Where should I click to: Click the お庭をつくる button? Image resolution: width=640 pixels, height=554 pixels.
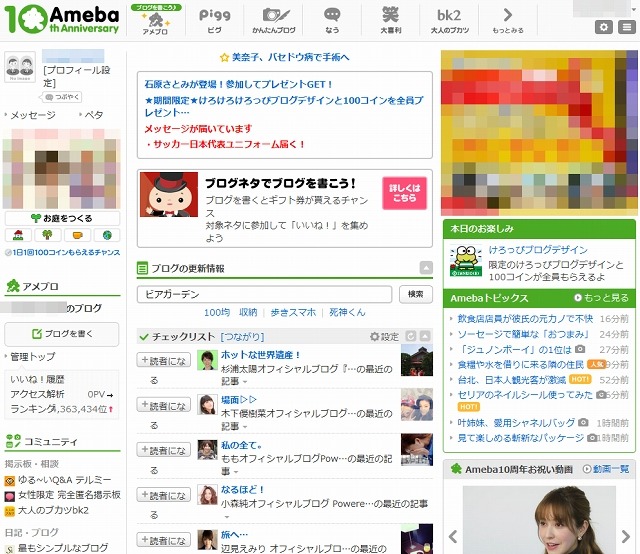(62, 218)
